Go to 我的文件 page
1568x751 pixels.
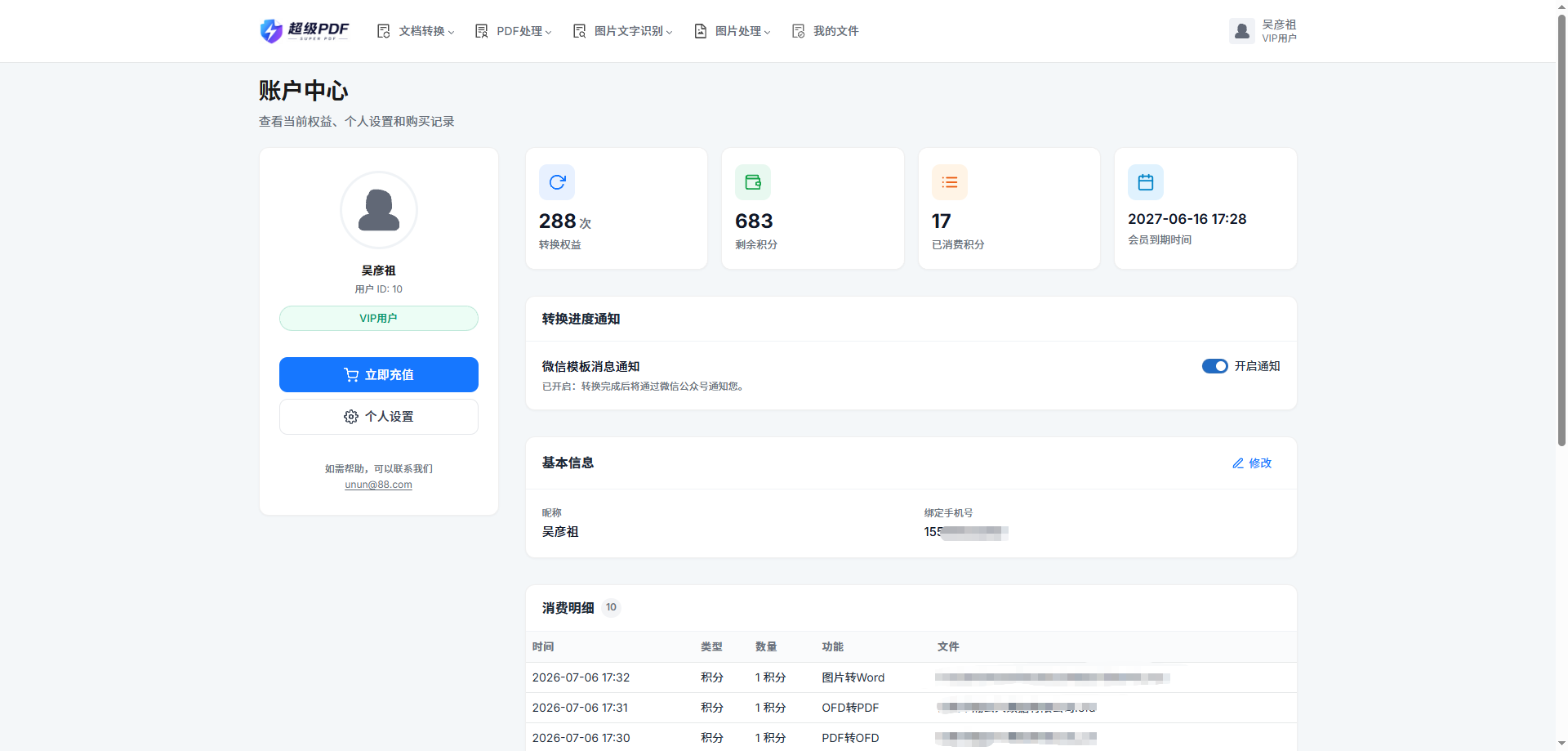(x=825, y=31)
